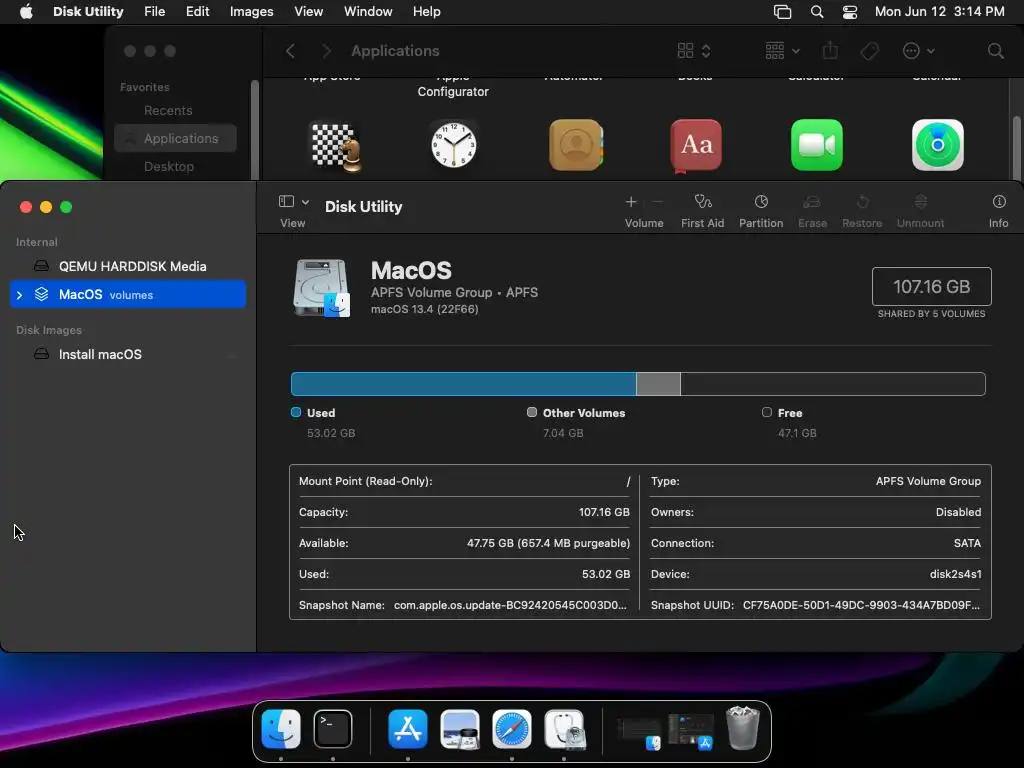The height and width of the screenshot is (768, 1024).
Task: Open Finder from the Dock
Action: coord(281,729)
